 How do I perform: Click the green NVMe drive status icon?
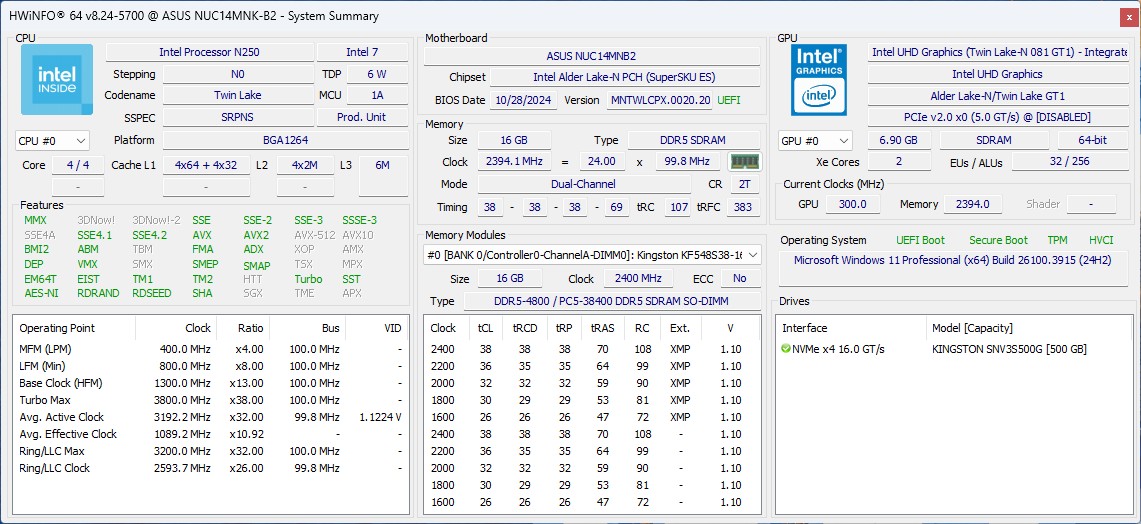pos(786,349)
